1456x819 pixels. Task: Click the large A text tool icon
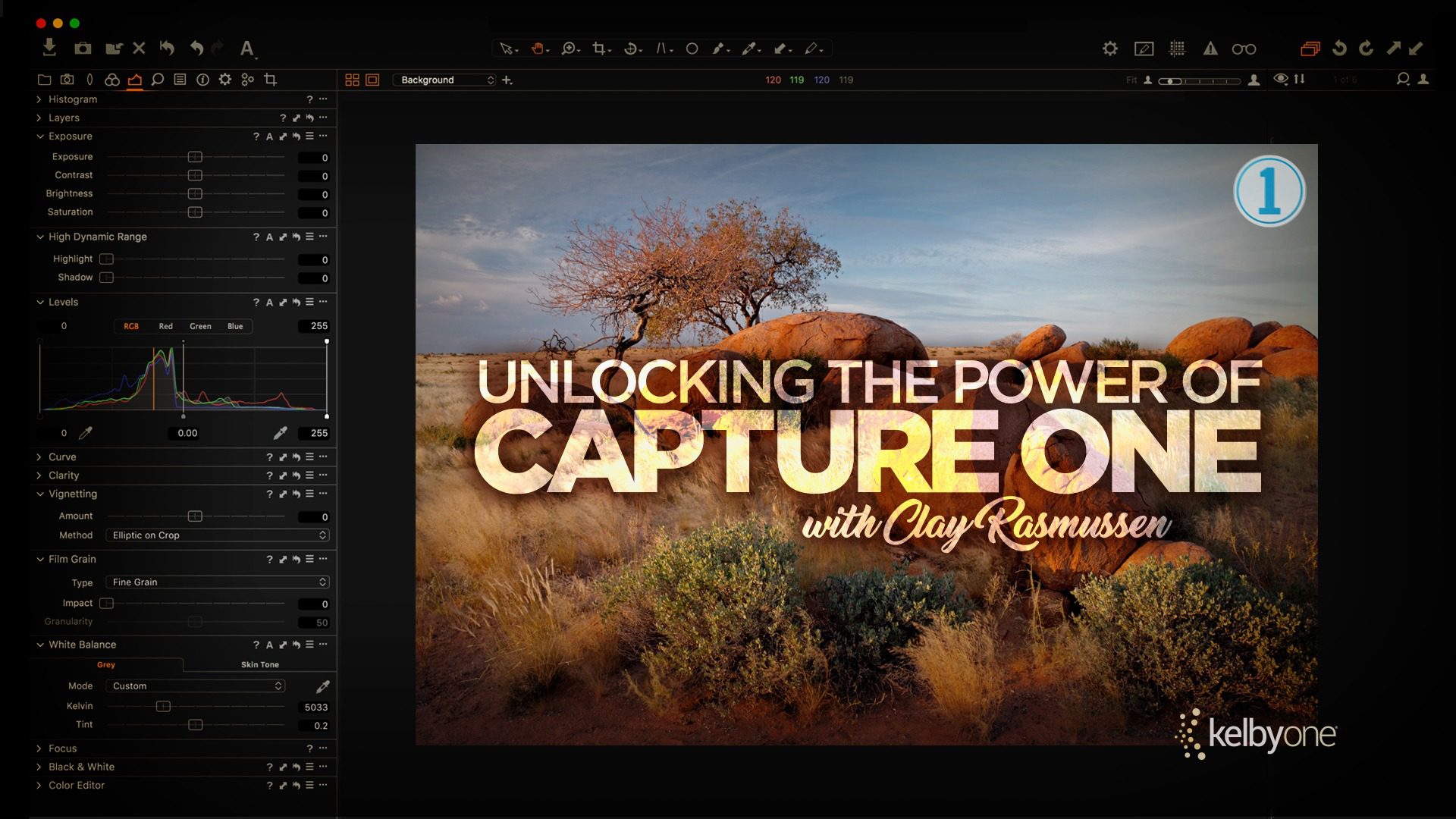point(246,49)
